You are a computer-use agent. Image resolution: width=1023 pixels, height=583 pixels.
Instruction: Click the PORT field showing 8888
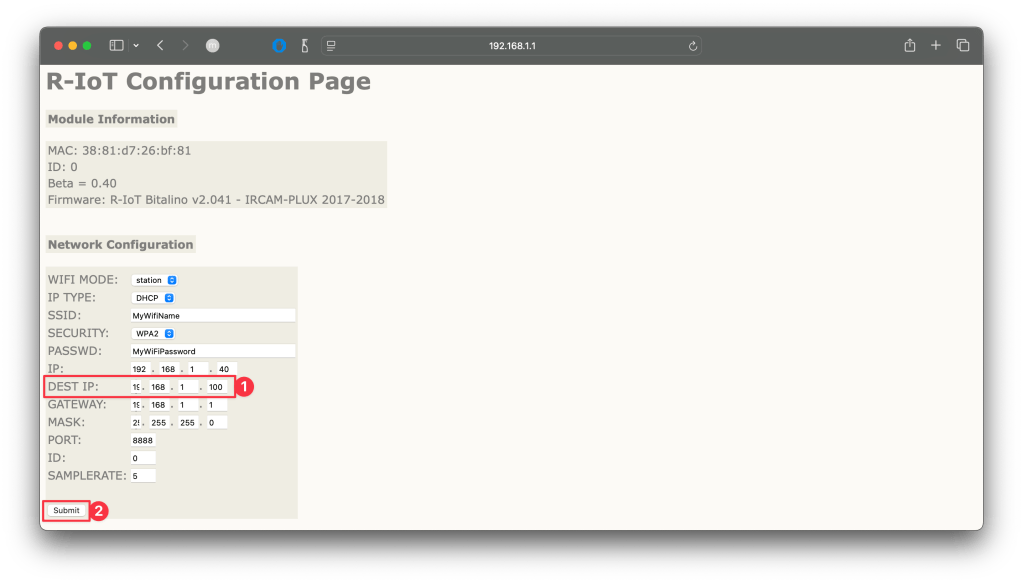(x=143, y=440)
